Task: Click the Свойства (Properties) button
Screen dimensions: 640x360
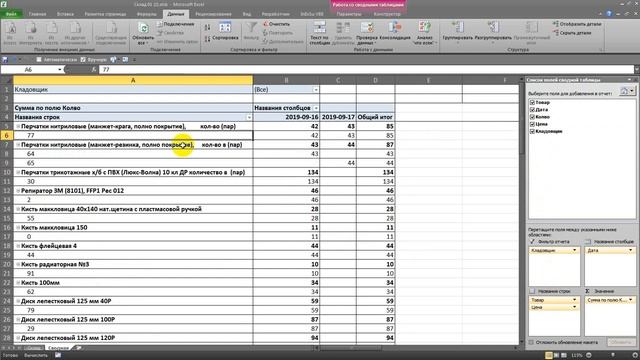Action: (170, 33)
